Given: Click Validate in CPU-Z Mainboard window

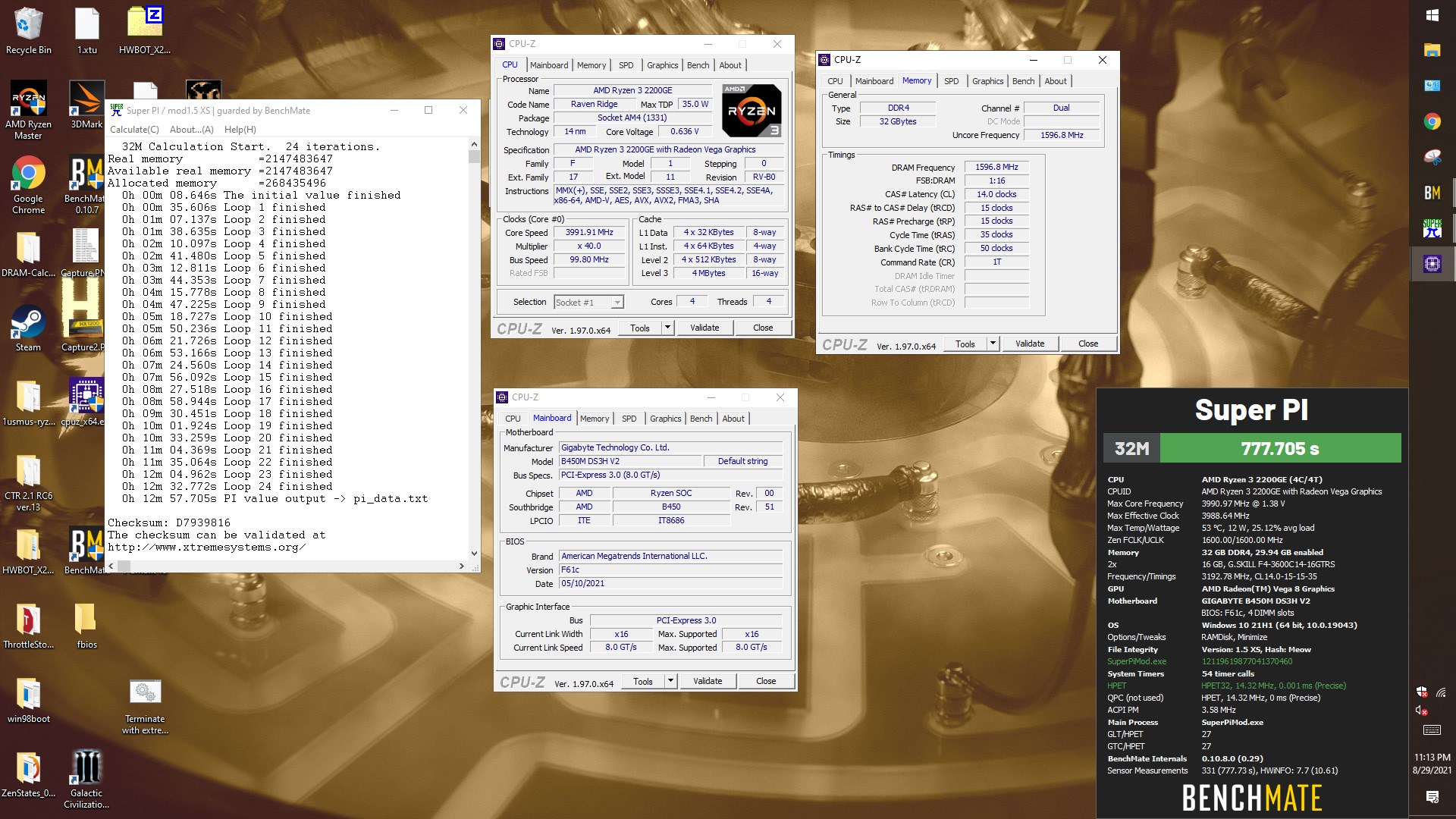Looking at the screenshot, I should (708, 681).
